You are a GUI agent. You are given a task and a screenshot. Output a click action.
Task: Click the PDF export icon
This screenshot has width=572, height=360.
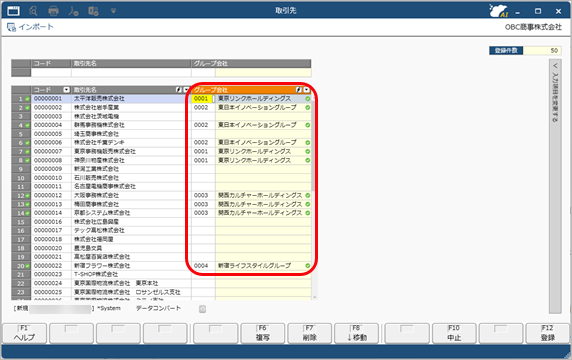tap(73, 11)
